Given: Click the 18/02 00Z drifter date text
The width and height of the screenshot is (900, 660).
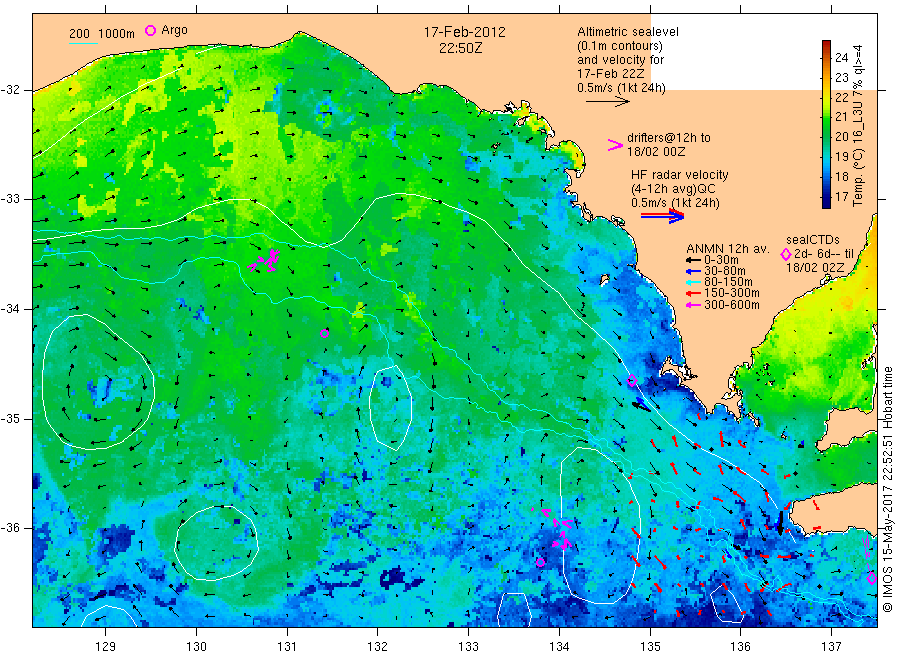Looking at the screenshot, I should 656,152.
